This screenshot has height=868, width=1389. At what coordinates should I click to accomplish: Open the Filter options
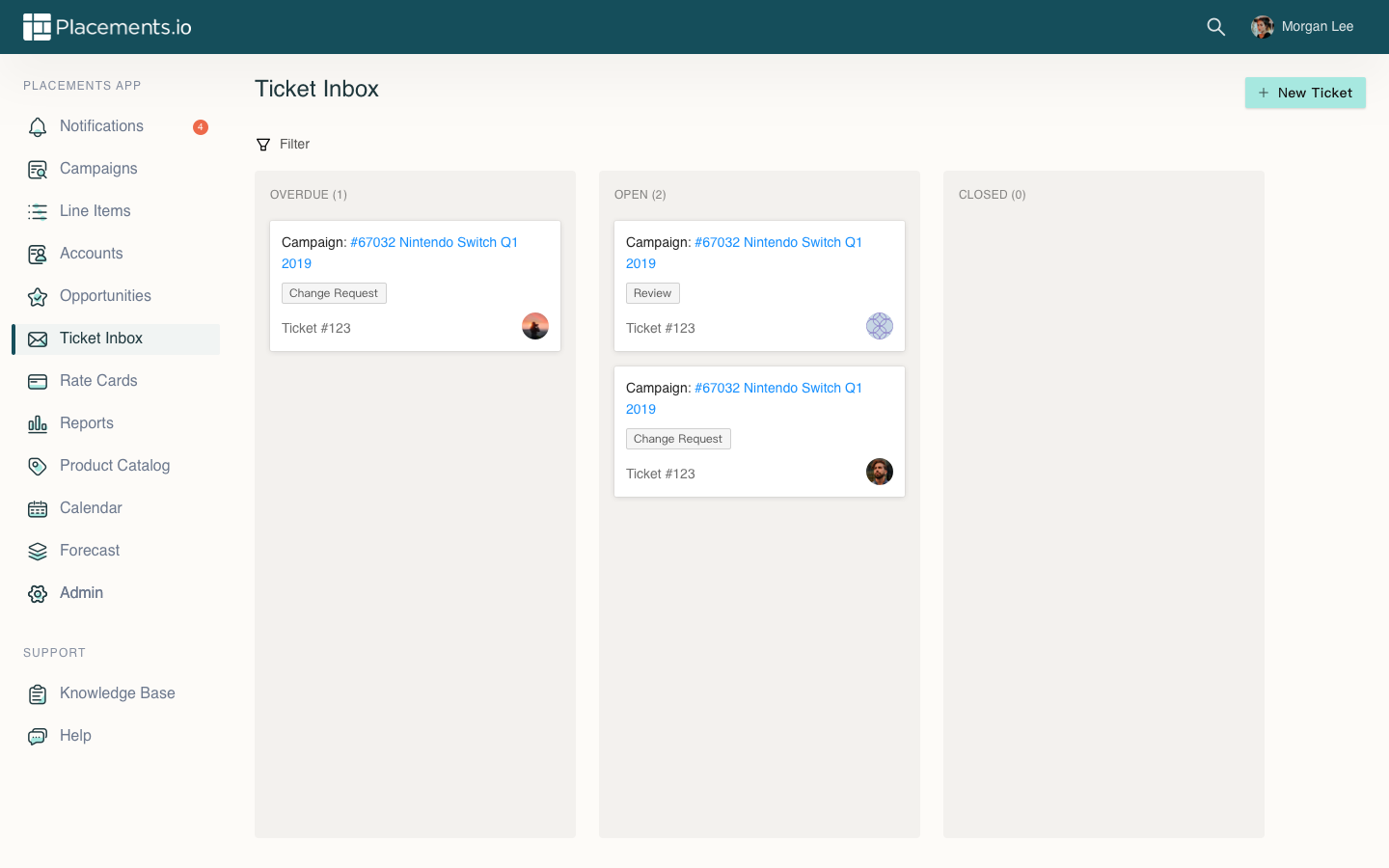click(284, 145)
